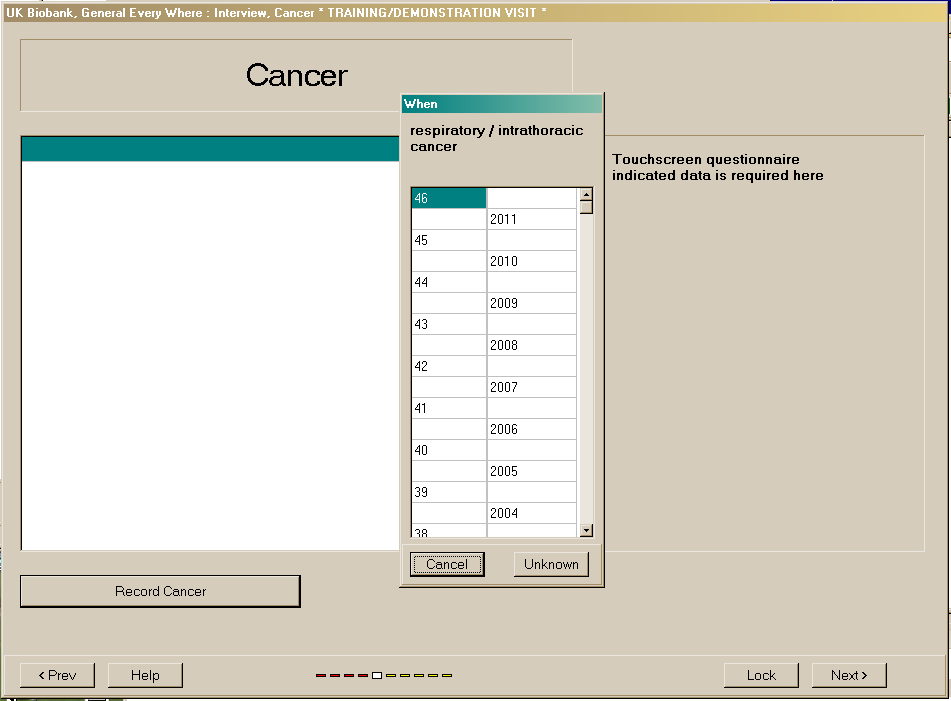
Task: Go to previous page with Prev
Action: pyautogui.click(x=57, y=675)
